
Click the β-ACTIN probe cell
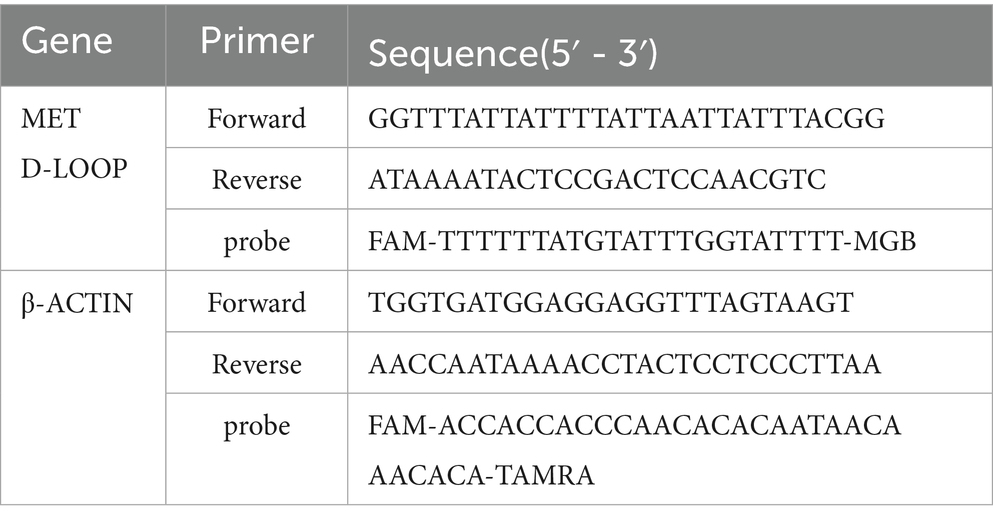click(x=256, y=426)
